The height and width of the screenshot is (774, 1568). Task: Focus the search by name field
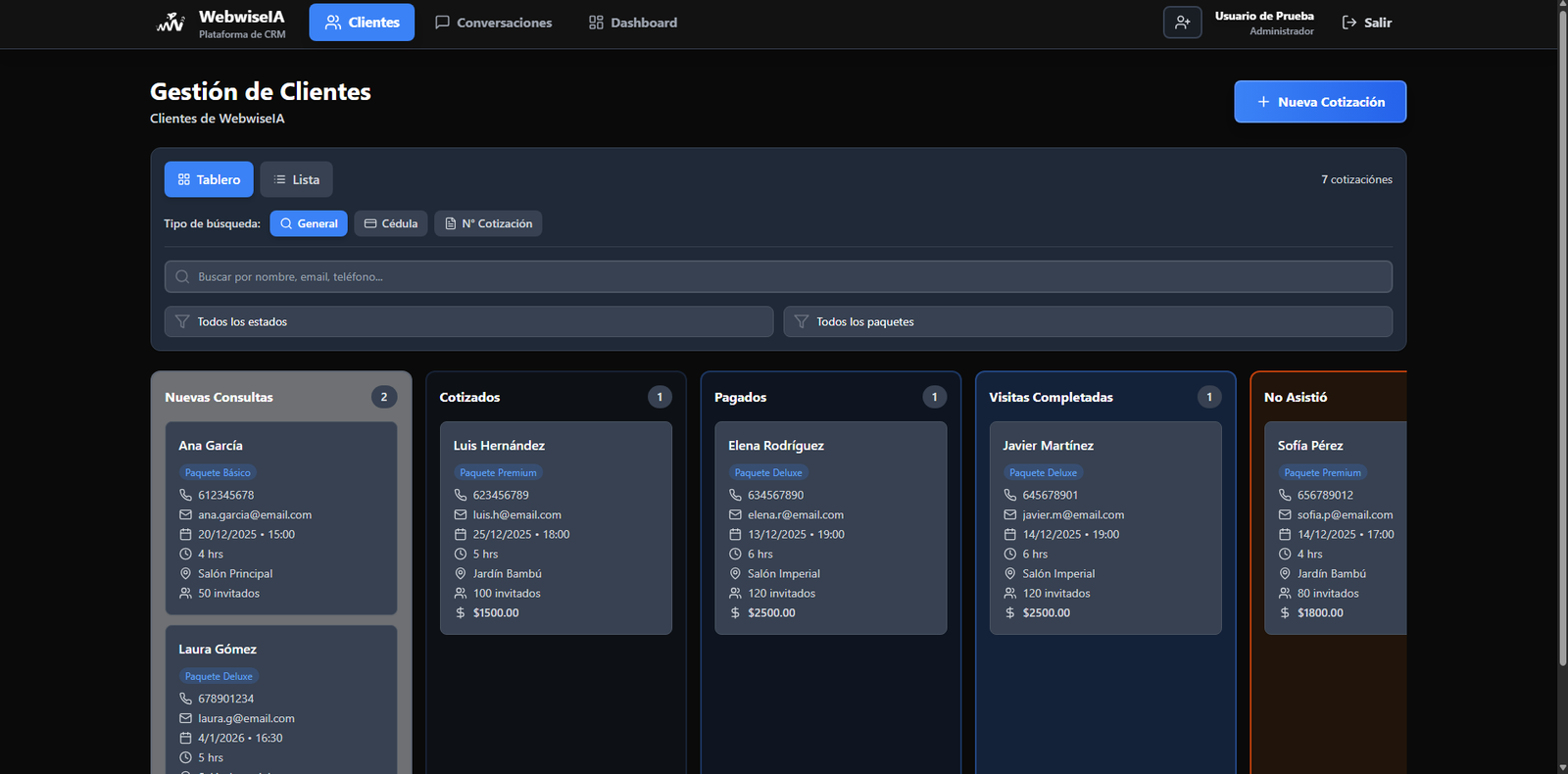click(778, 276)
